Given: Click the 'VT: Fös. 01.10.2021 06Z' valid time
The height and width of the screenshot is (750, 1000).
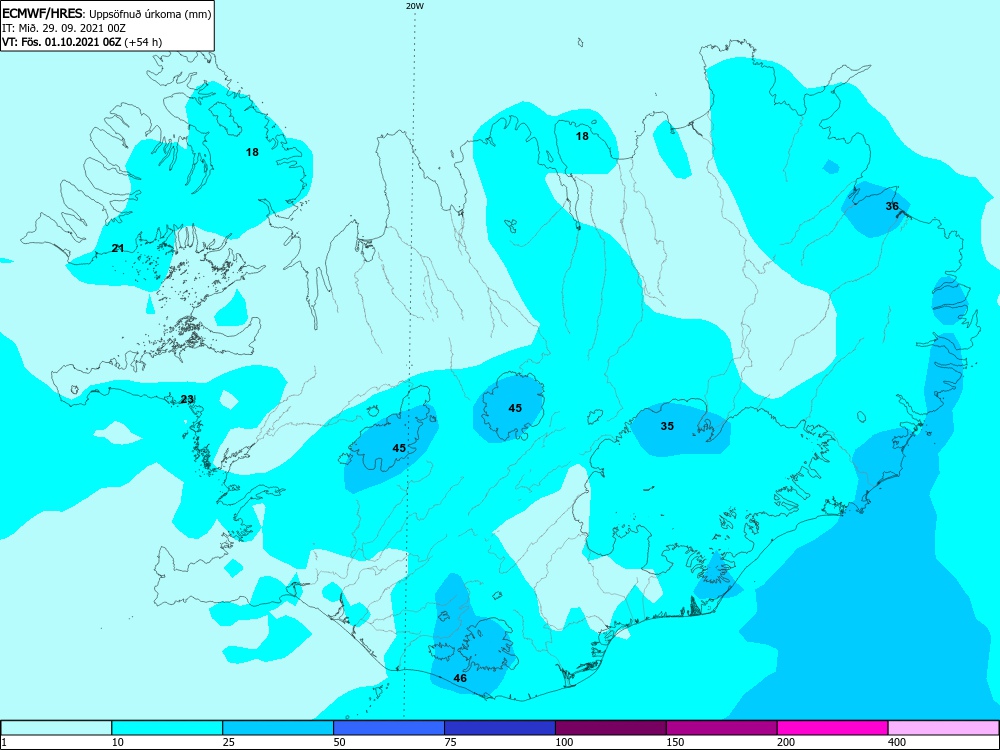Looking at the screenshot, I should 61,42.
